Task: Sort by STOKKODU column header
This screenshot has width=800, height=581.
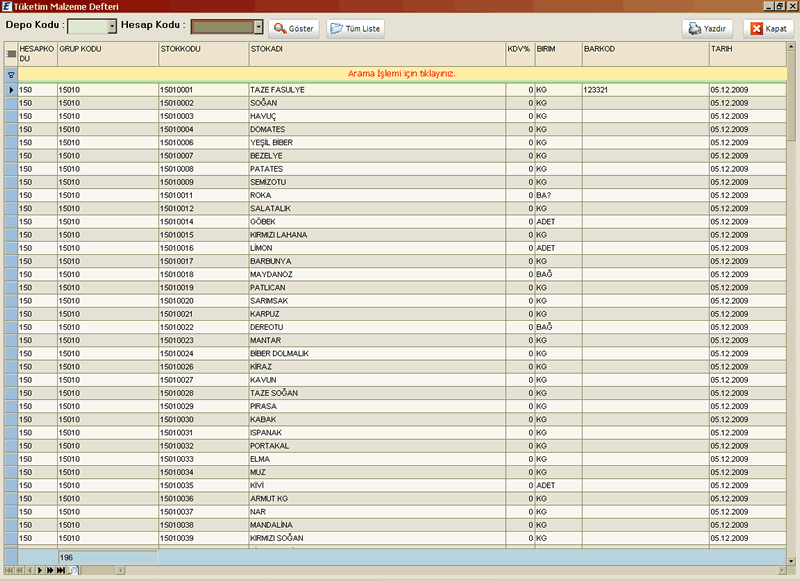Action: pyautogui.click(x=204, y=54)
